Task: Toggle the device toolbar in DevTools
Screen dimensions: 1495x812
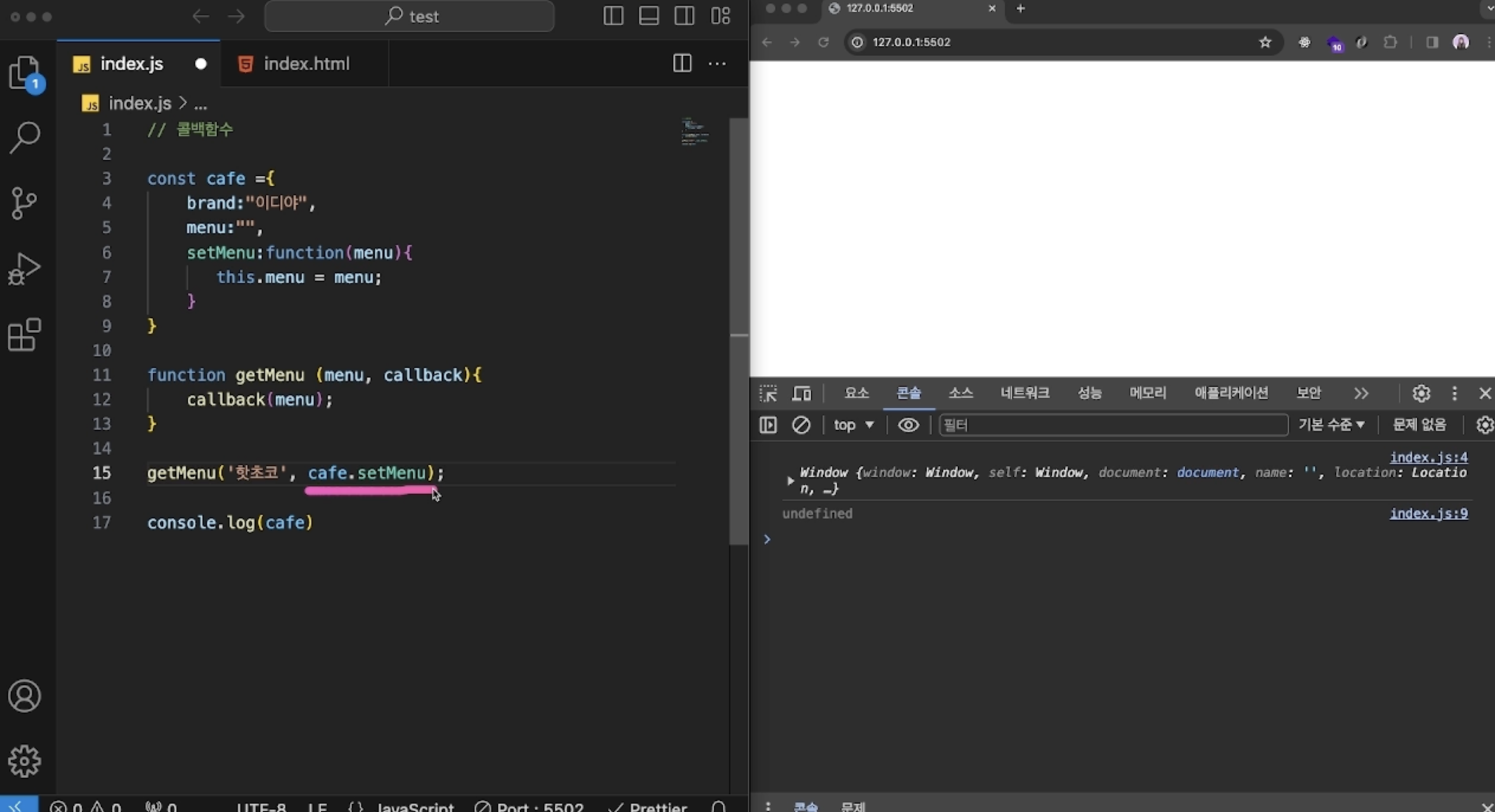Action: tap(801, 394)
